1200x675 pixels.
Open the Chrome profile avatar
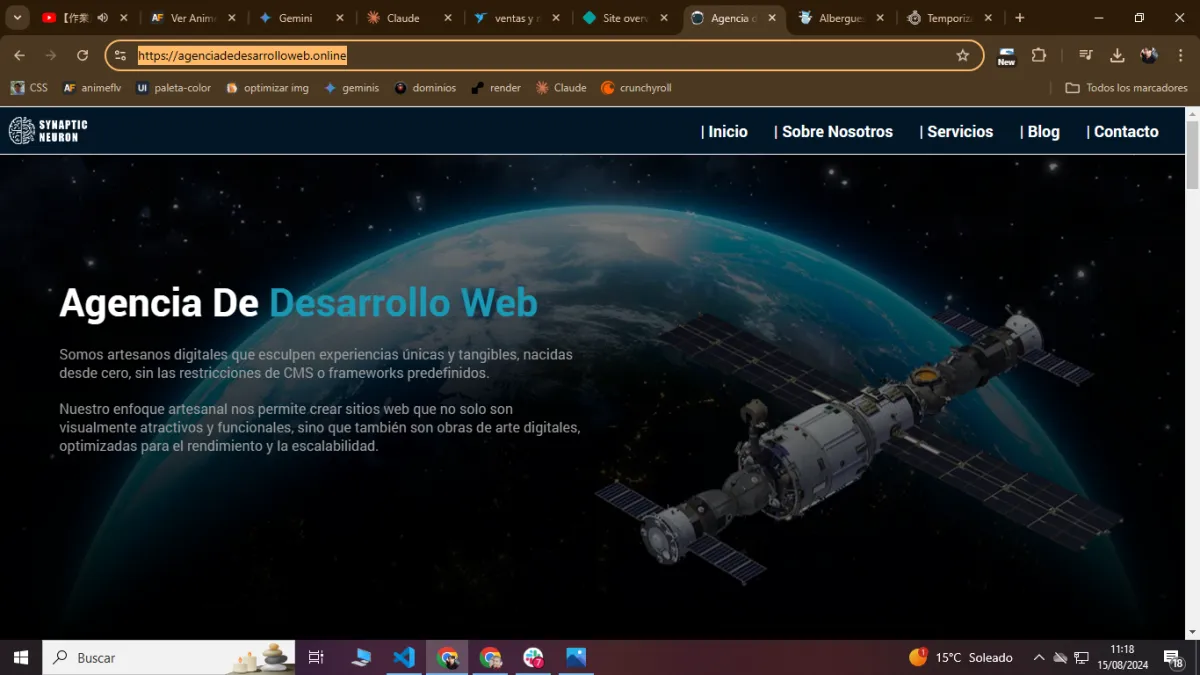(1149, 56)
